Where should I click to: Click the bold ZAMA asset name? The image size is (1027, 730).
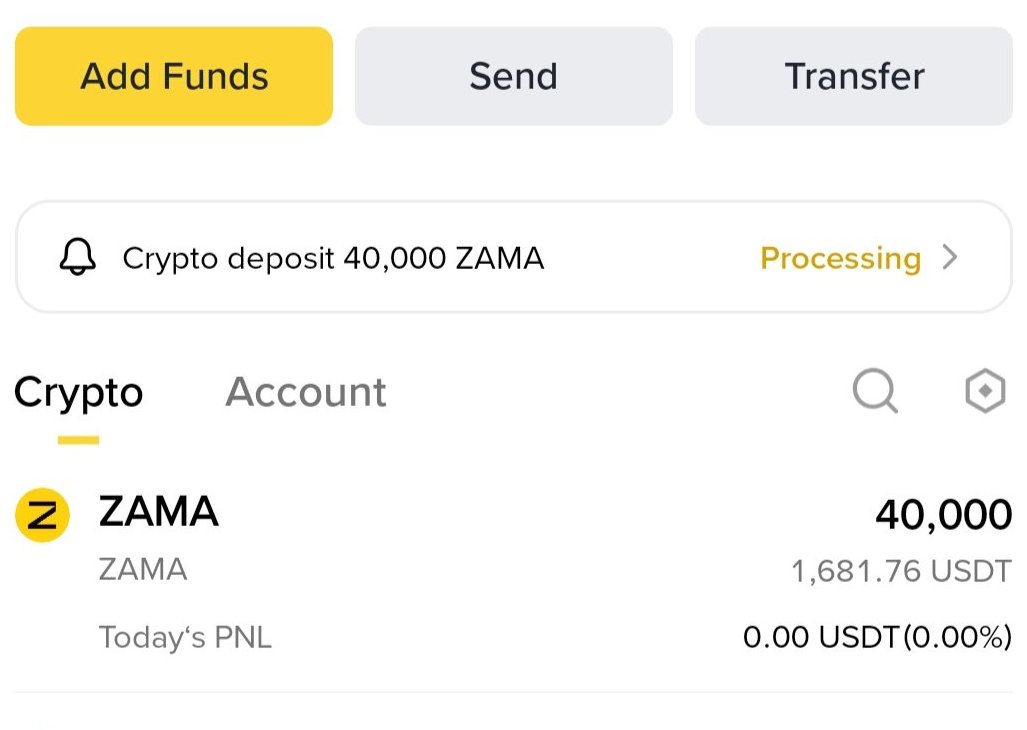[158, 512]
